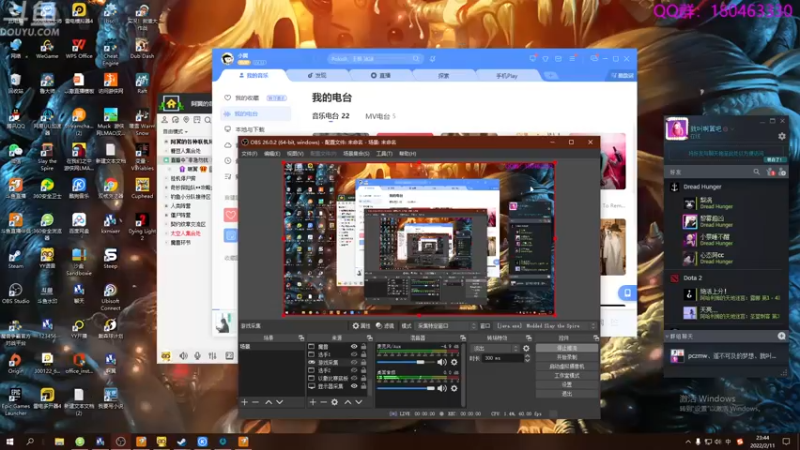This screenshot has width=800, height=450.
Task: Click Start Recording button in OBS controls
Action: click(x=567, y=357)
